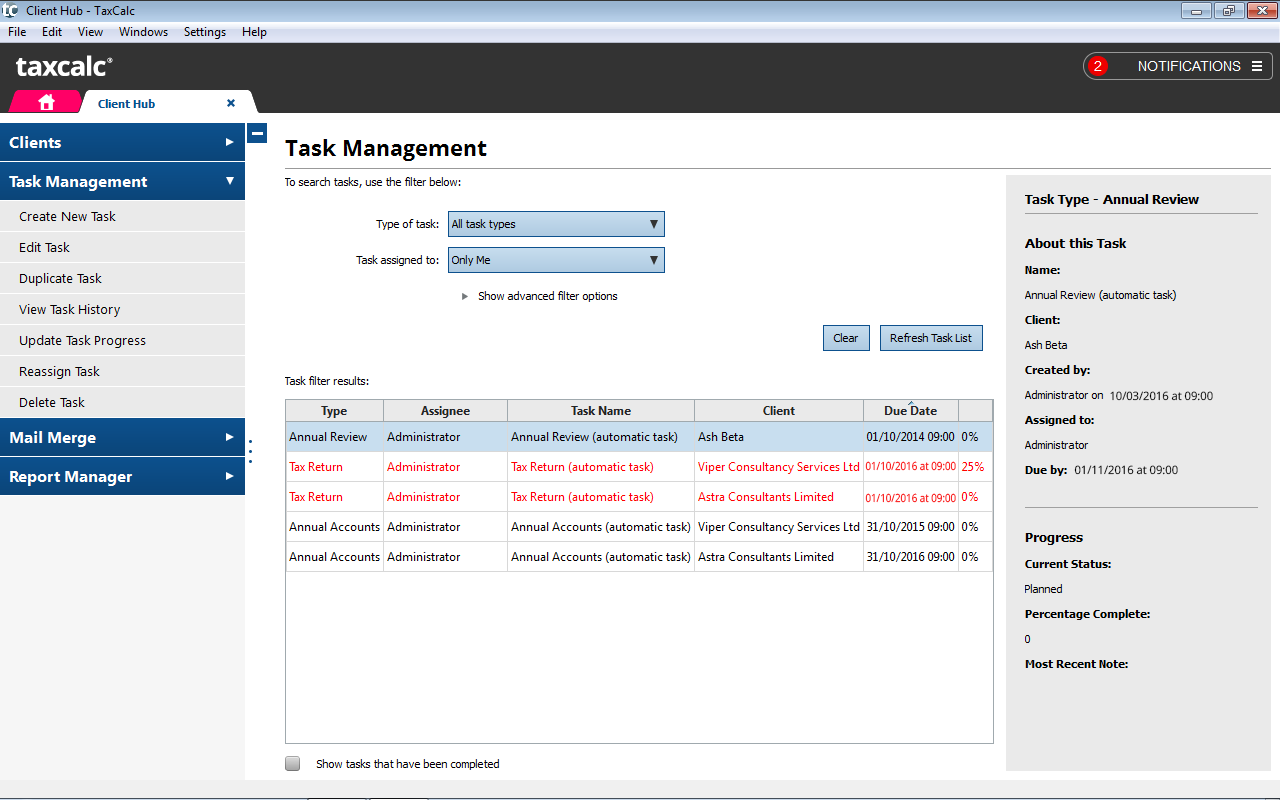Open the File menu
The height and width of the screenshot is (800, 1280).
pyautogui.click(x=17, y=32)
